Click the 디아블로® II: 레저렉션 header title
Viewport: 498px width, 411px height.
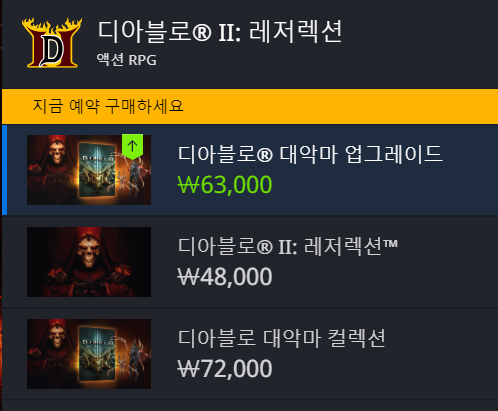pyautogui.click(x=220, y=32)
